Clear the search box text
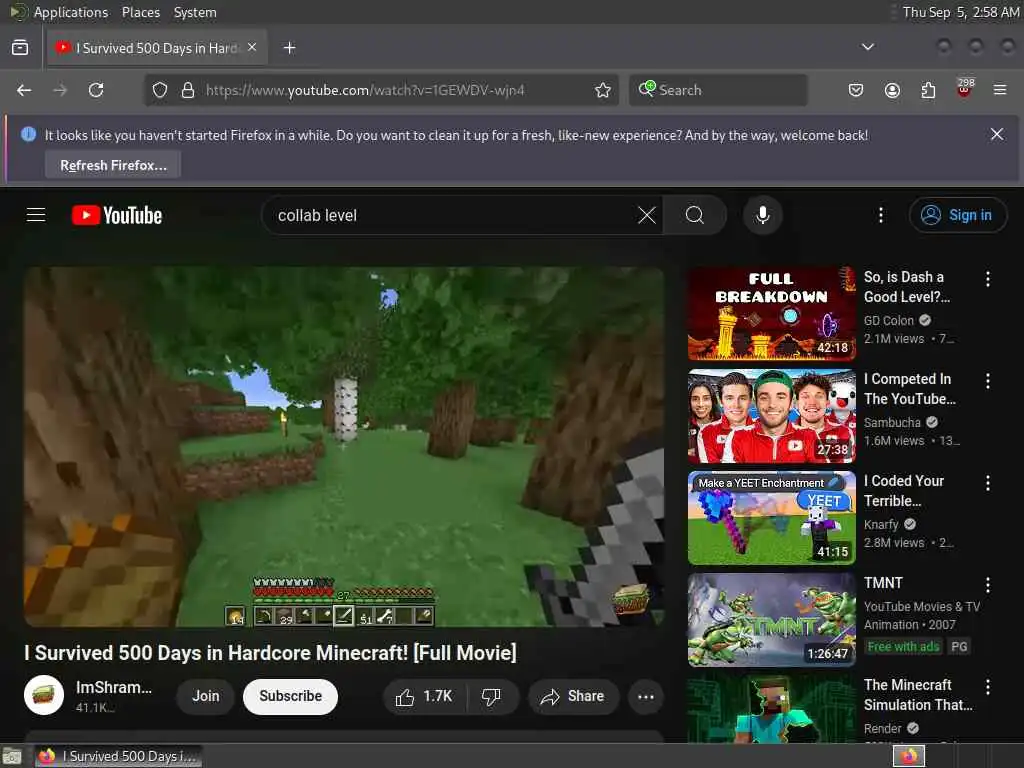The width and height of the screenshot is (1024, 768). [647, 215]
